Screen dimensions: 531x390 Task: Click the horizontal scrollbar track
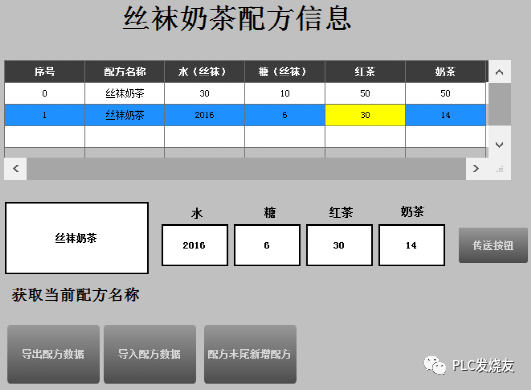[x=246, y=168]
